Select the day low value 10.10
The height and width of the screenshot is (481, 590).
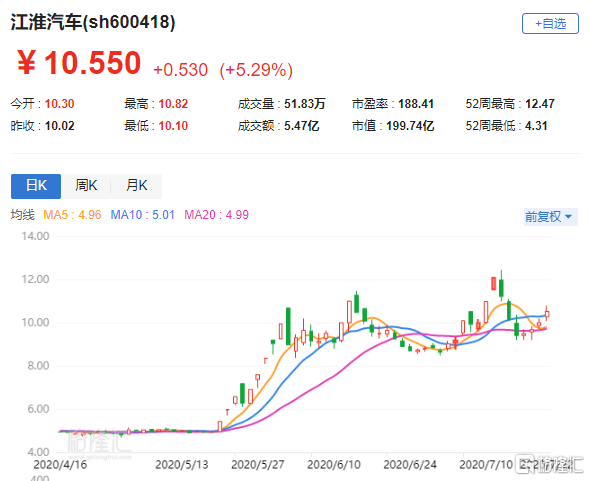[173, 126]
